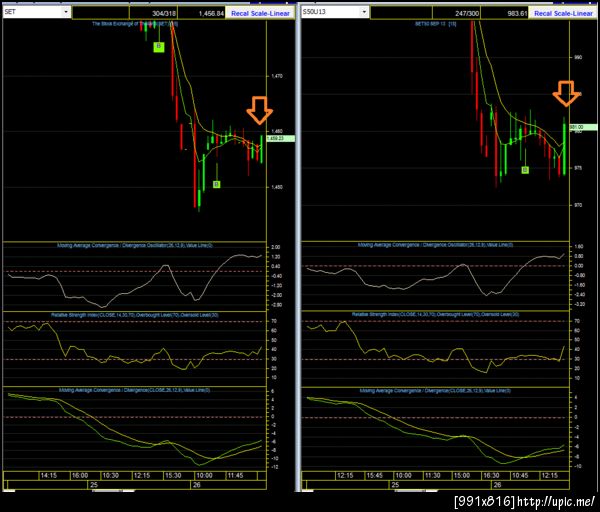Image resolution: width=600 pixels, height=512 pixels.
Task: Click the lower B signal marker on SET chart
Action: [217, 184]
